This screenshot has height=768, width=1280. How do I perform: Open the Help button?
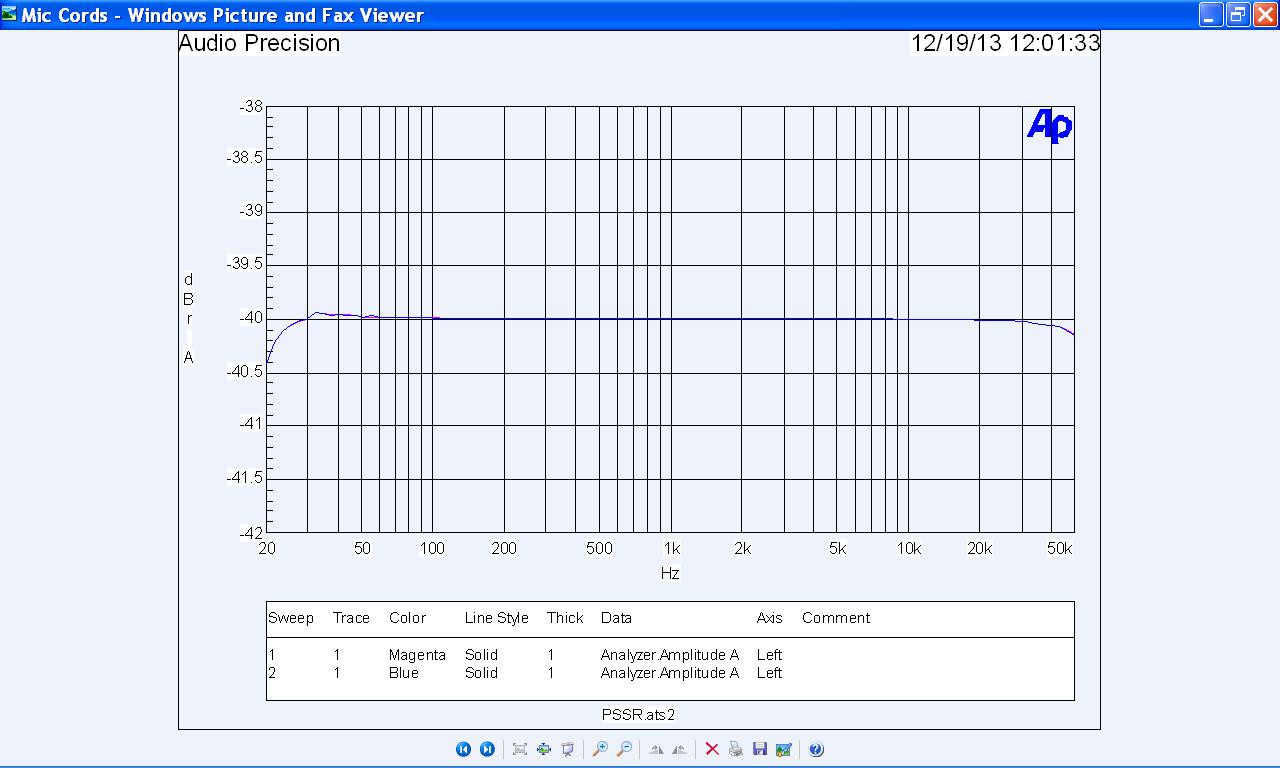coord(816,749)
